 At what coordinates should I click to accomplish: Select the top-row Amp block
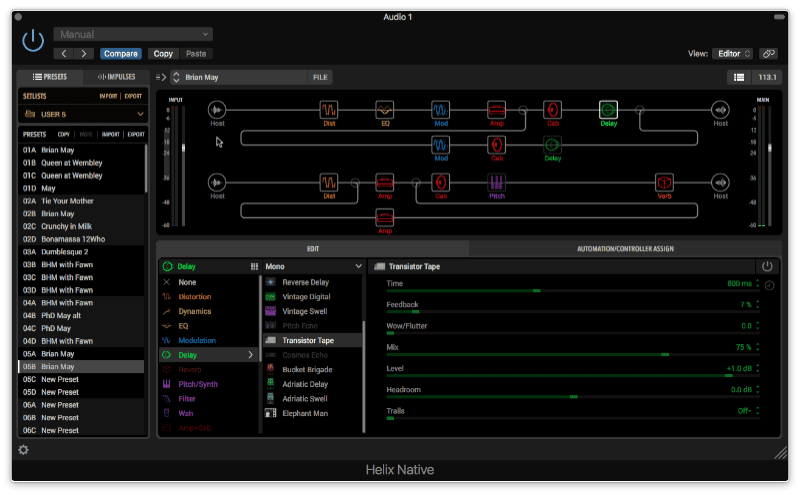496,110
